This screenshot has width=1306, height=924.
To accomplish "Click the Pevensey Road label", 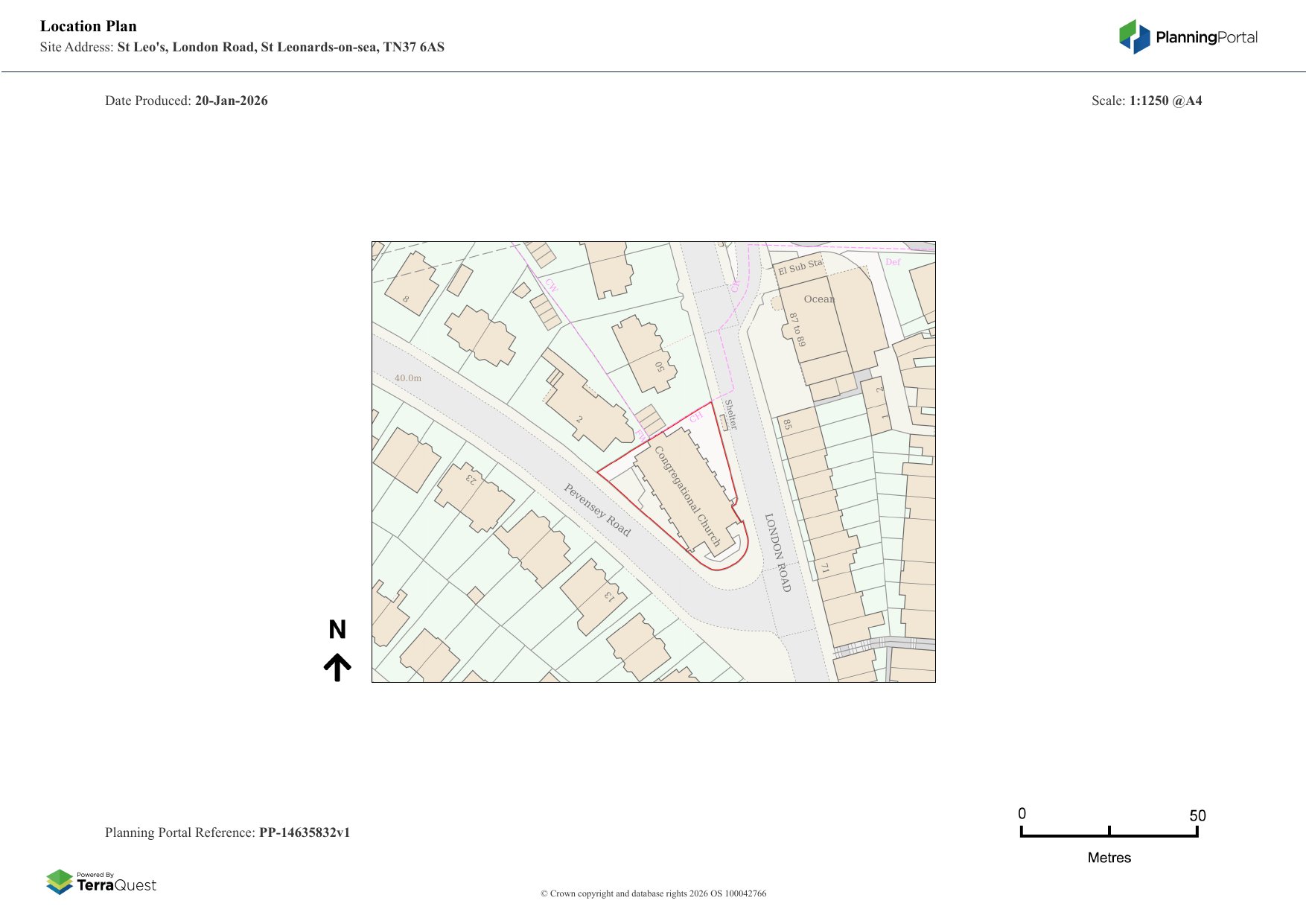I will [x=596, y=510].
